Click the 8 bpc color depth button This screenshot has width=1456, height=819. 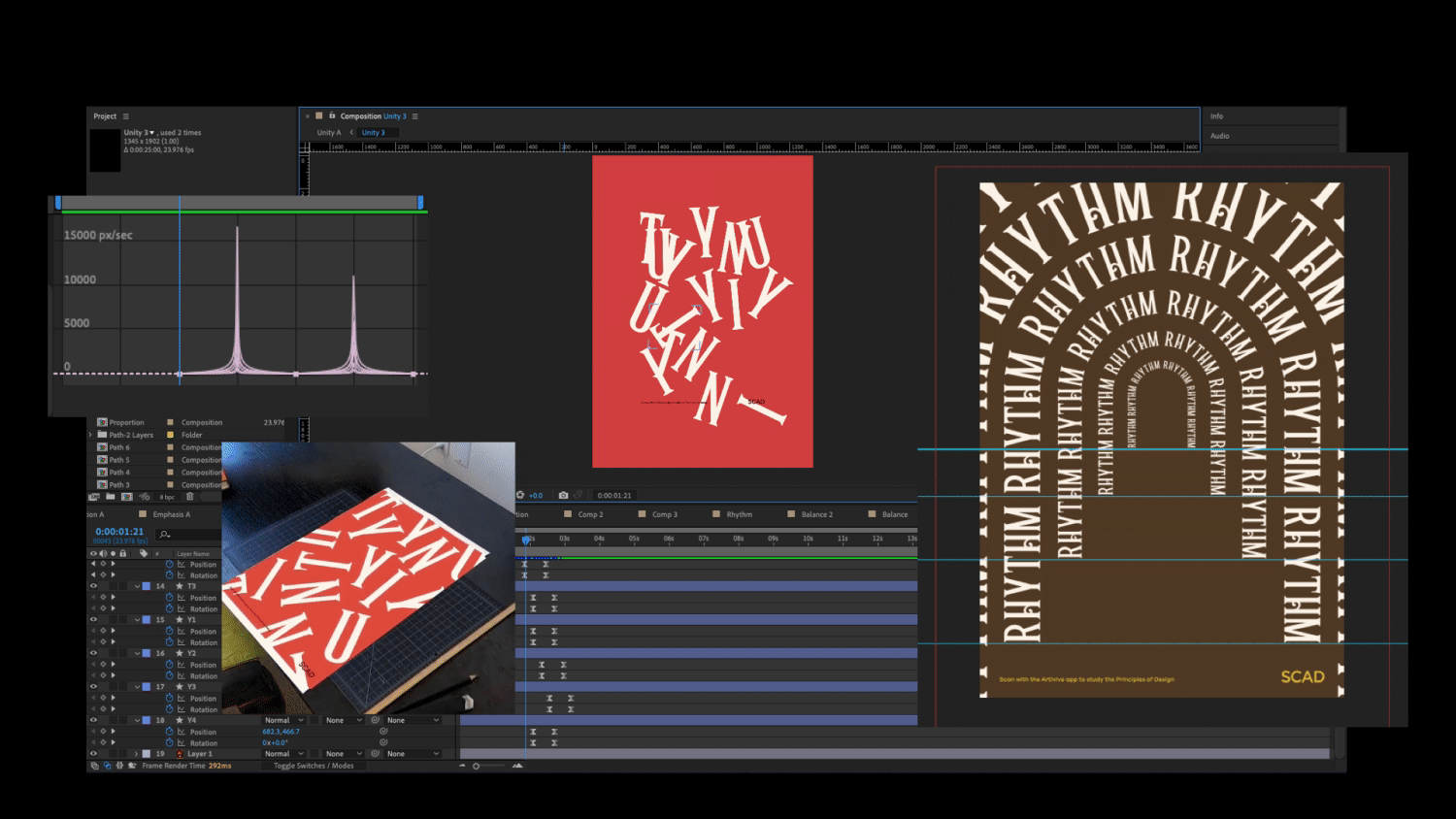tap(166, 497)
